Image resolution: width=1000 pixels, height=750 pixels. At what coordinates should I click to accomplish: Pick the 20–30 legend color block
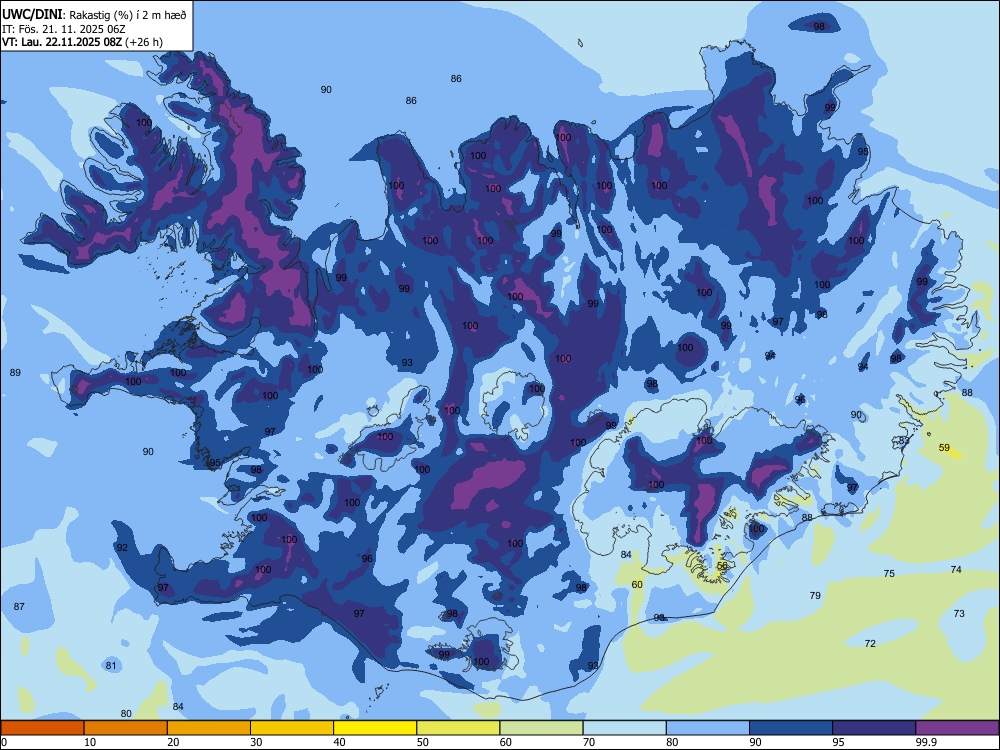click(209, 728)
